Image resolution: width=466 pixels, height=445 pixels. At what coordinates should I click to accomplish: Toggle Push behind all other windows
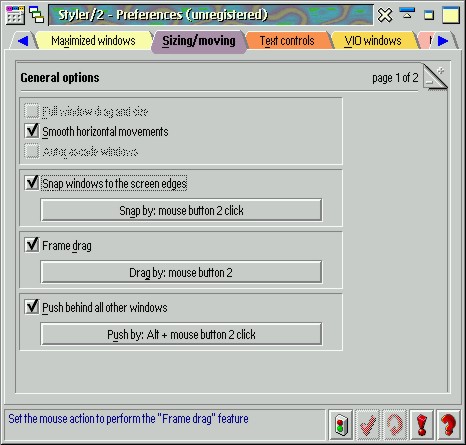tap(32, 307)
